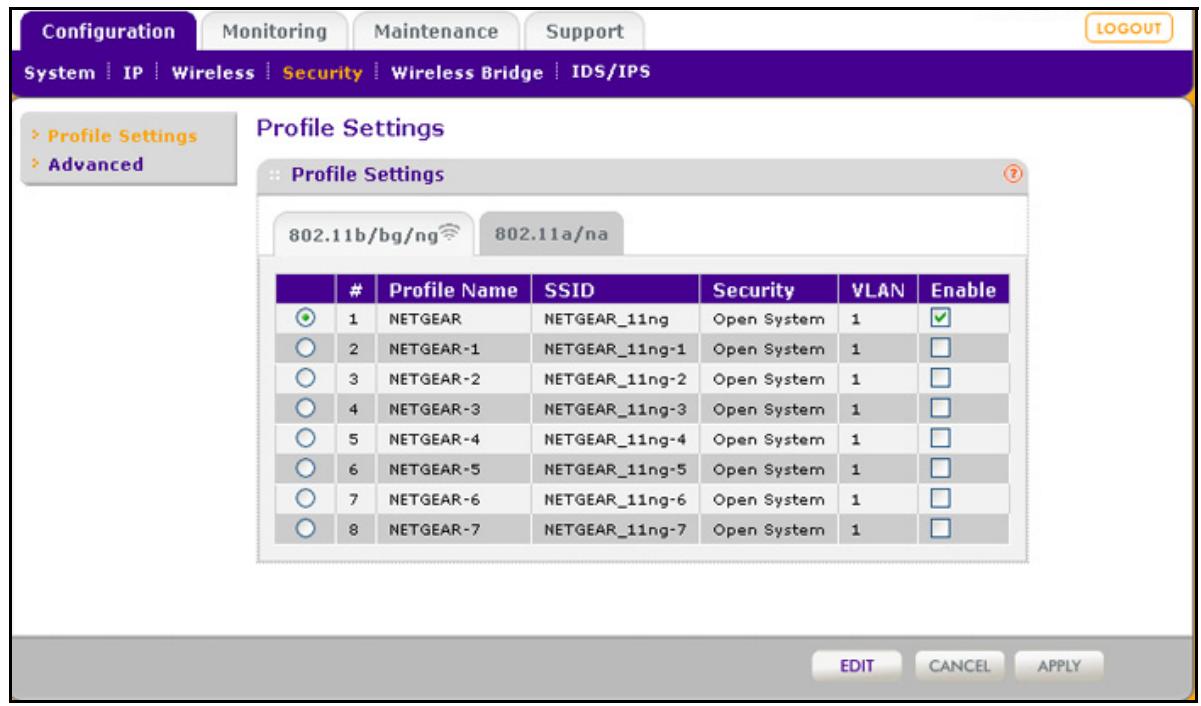Click the NETGEAR-2 profile name cell
Screen dimensions: 1201x706
pyautogui.click(x=452, y=380)
